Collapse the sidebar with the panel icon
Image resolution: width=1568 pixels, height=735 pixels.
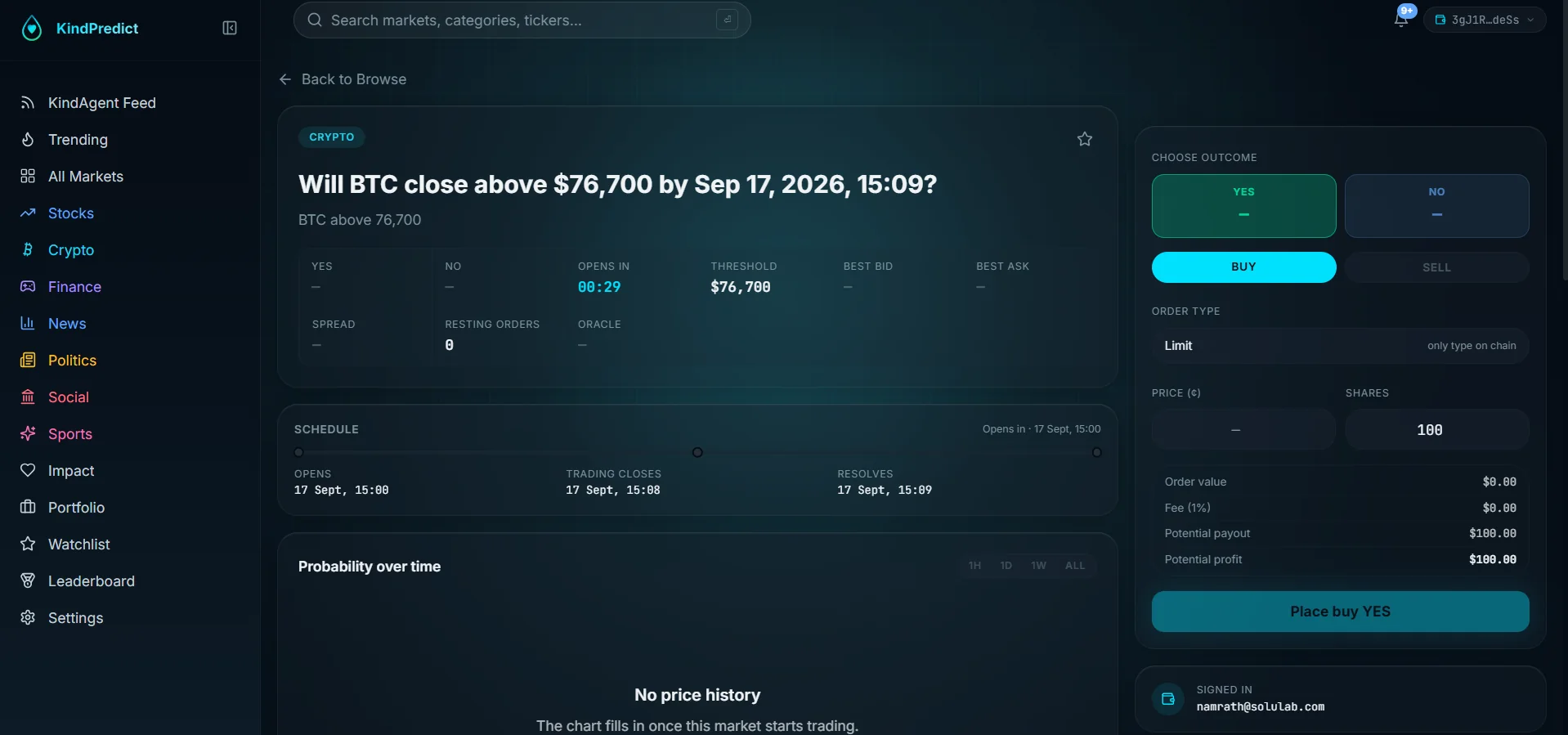[230, 29]
